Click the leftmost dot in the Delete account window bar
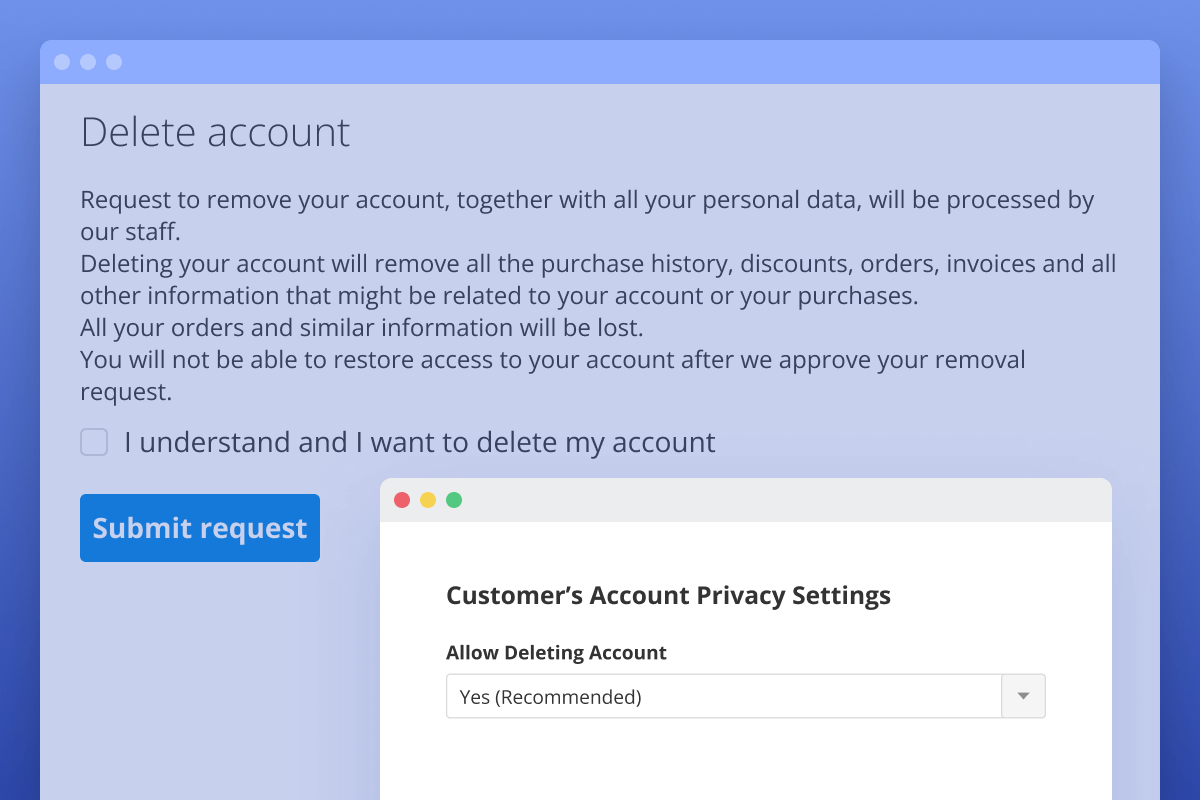Screen dimensions: 1200x800 tap(62, 62)
